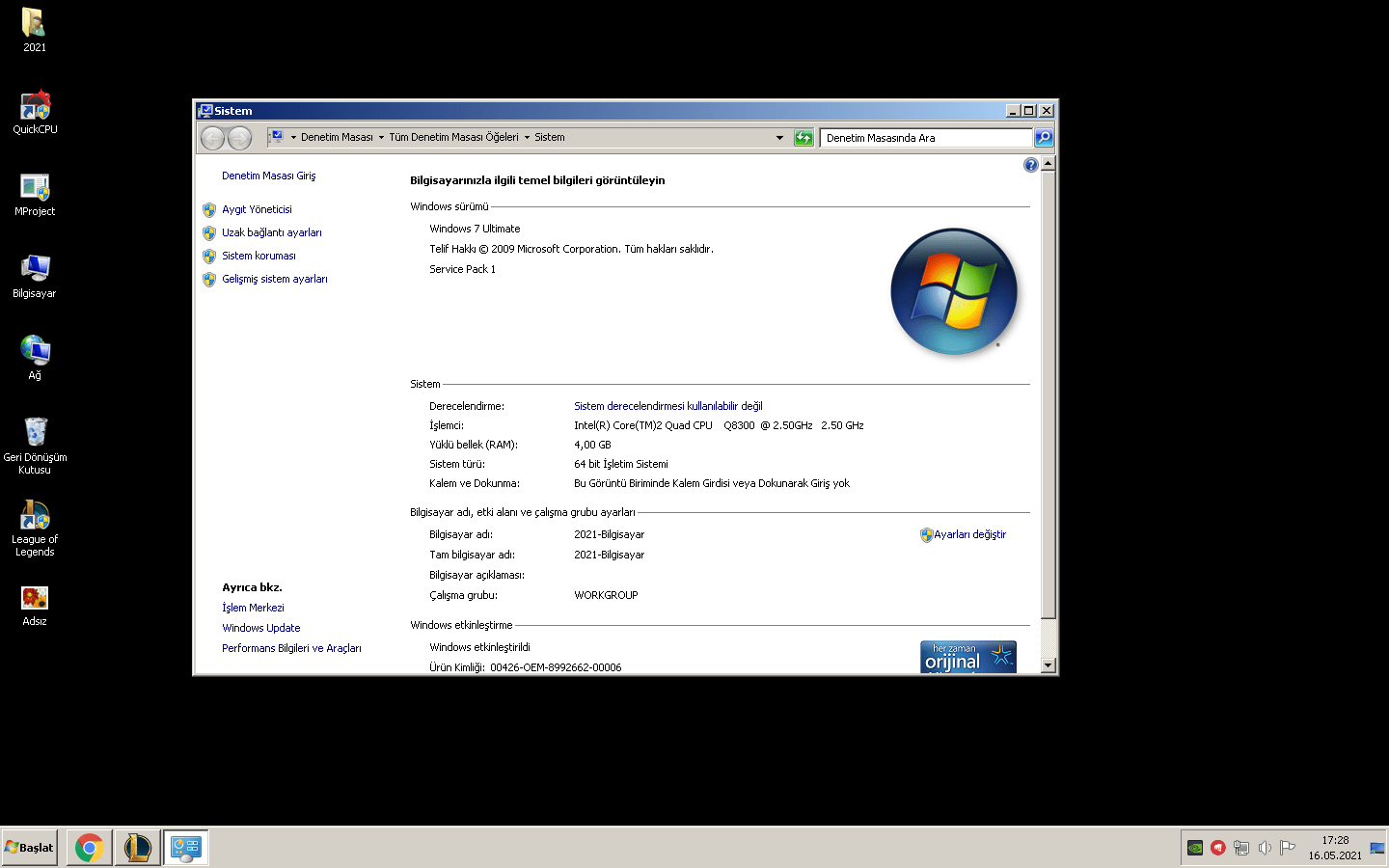Open Denetim Masası Giriş link
This screenshot has height=868, width=1389.
(269, 176)
